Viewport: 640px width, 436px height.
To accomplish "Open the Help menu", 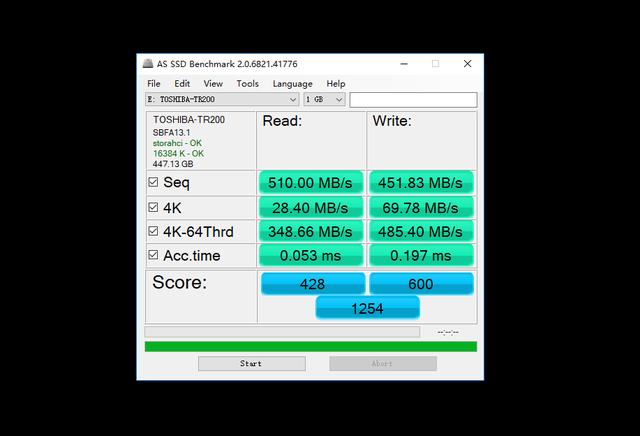I will [x=336, y=84].
